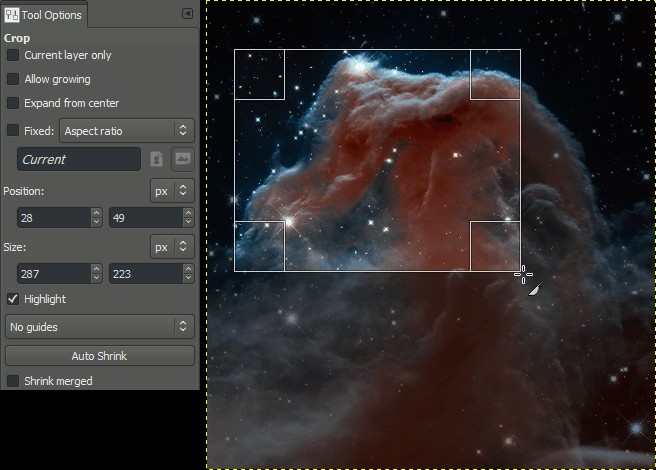Decrease Position X value with down arrow
Image resolution: width=656 pixels, height=470 pixels.
click(x=97, y=223)
